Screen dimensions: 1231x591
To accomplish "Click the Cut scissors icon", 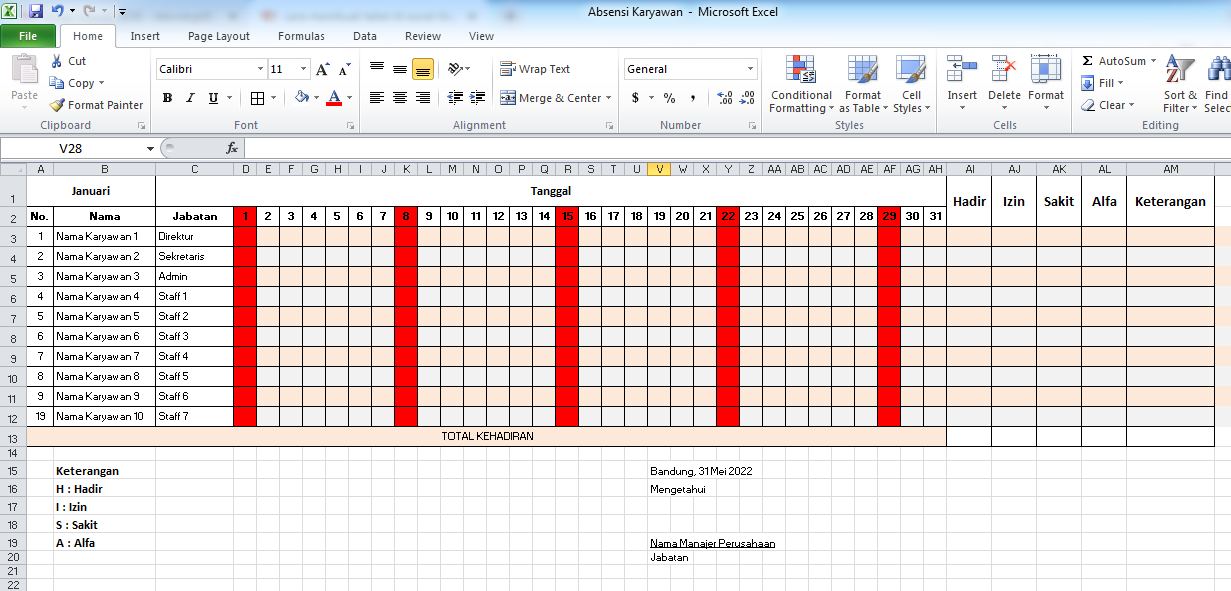I will point(58,61).
